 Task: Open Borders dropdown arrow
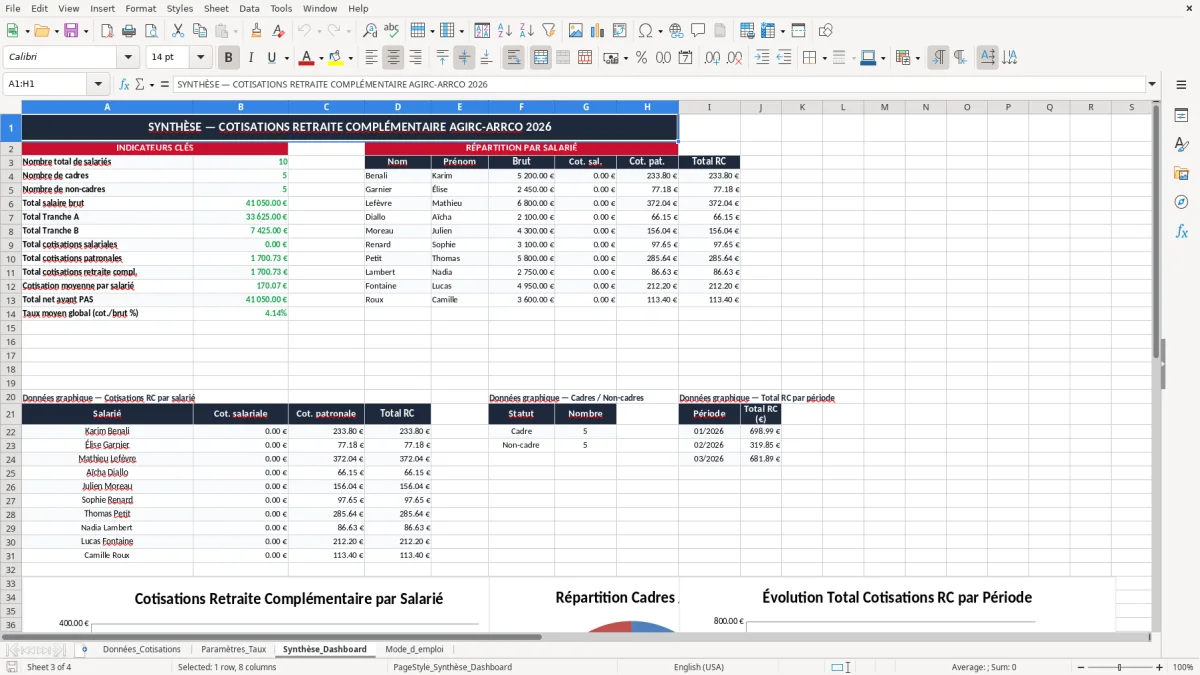[x=823, y=58]
